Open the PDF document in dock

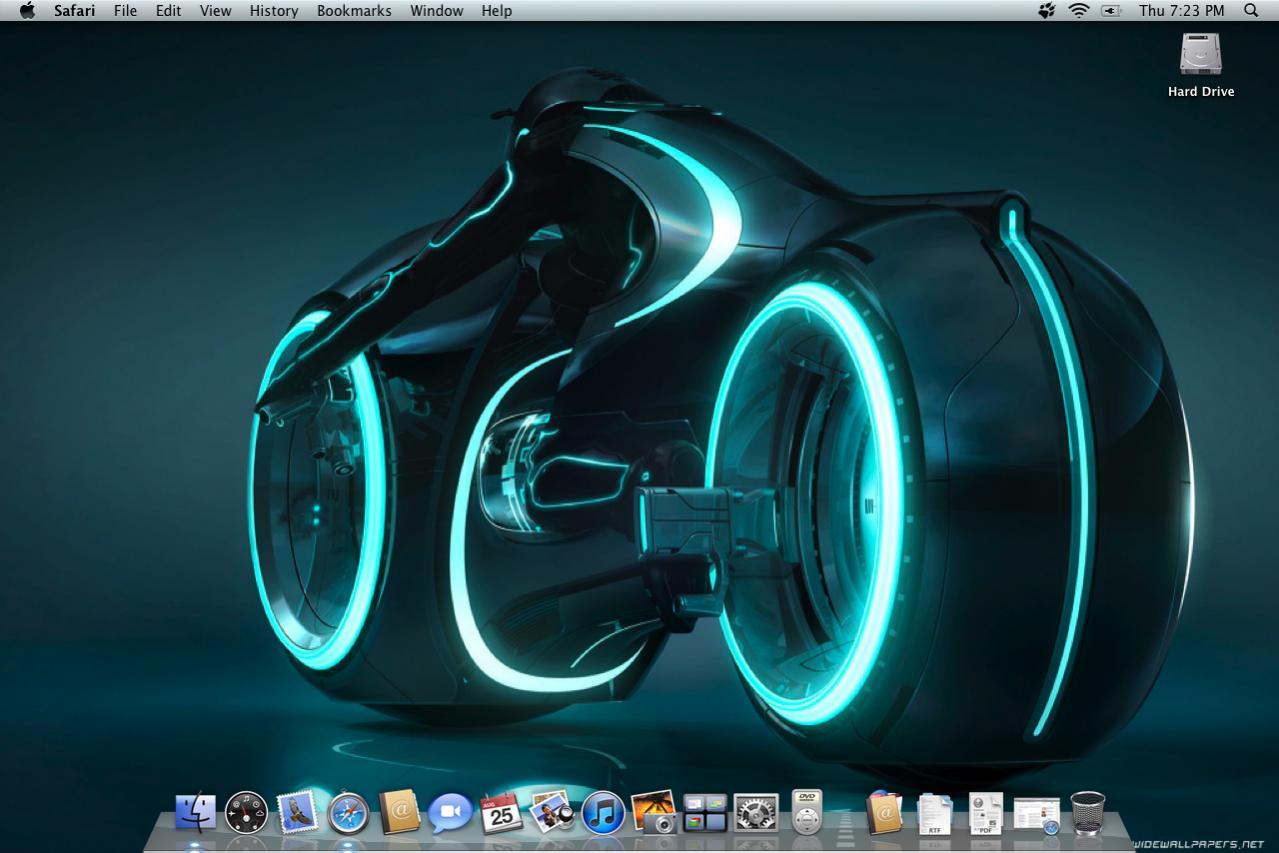tap(985, 813)
